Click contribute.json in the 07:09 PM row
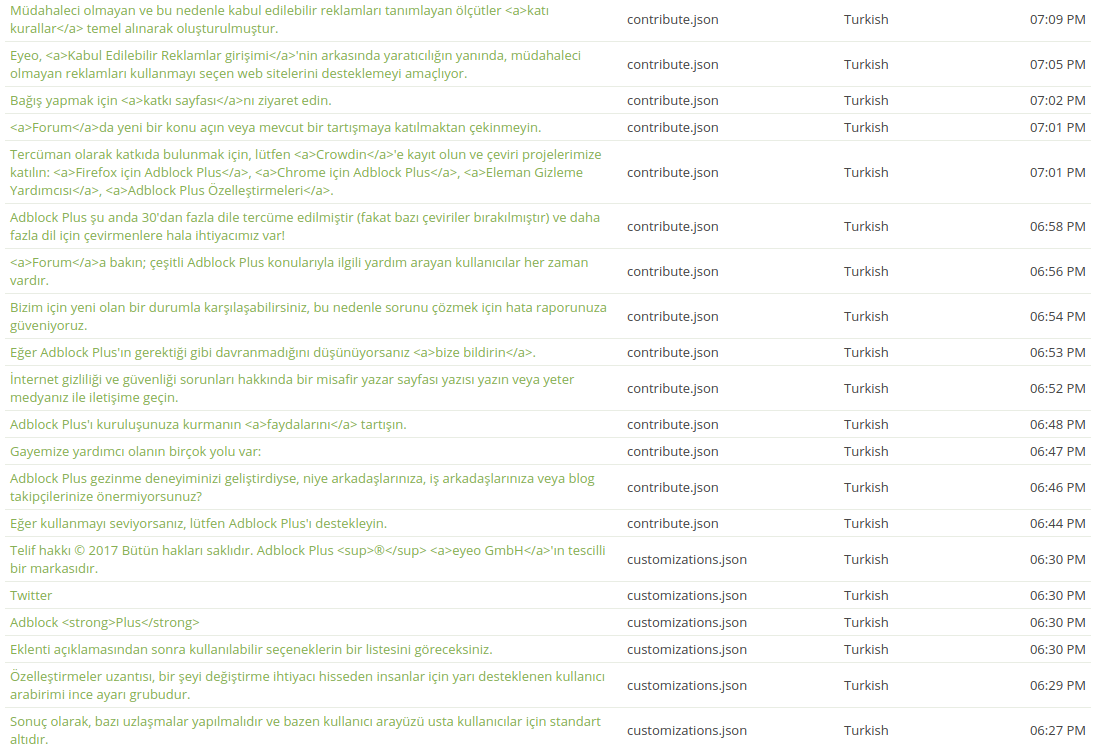The width and height of the screenshot is (1115, 749). pos(673,20)
